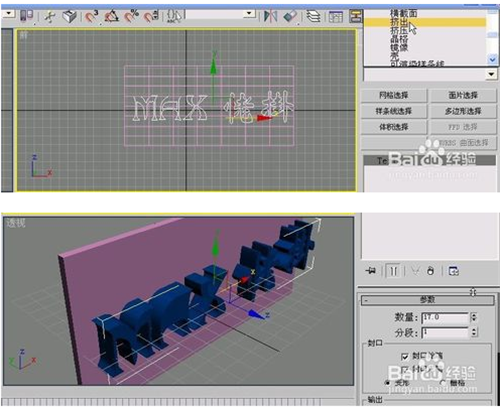Select the Text entry in modifier stack
This screenshot has height=407, width=500.
pos(429,160)
